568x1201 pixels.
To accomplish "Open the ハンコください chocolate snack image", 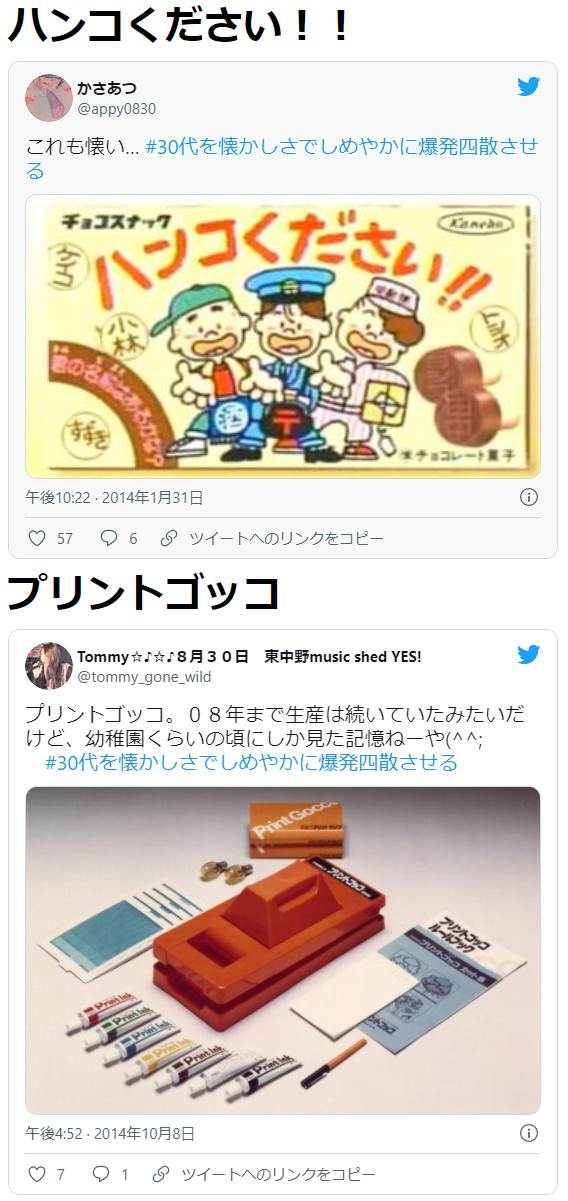I will 283,336.
